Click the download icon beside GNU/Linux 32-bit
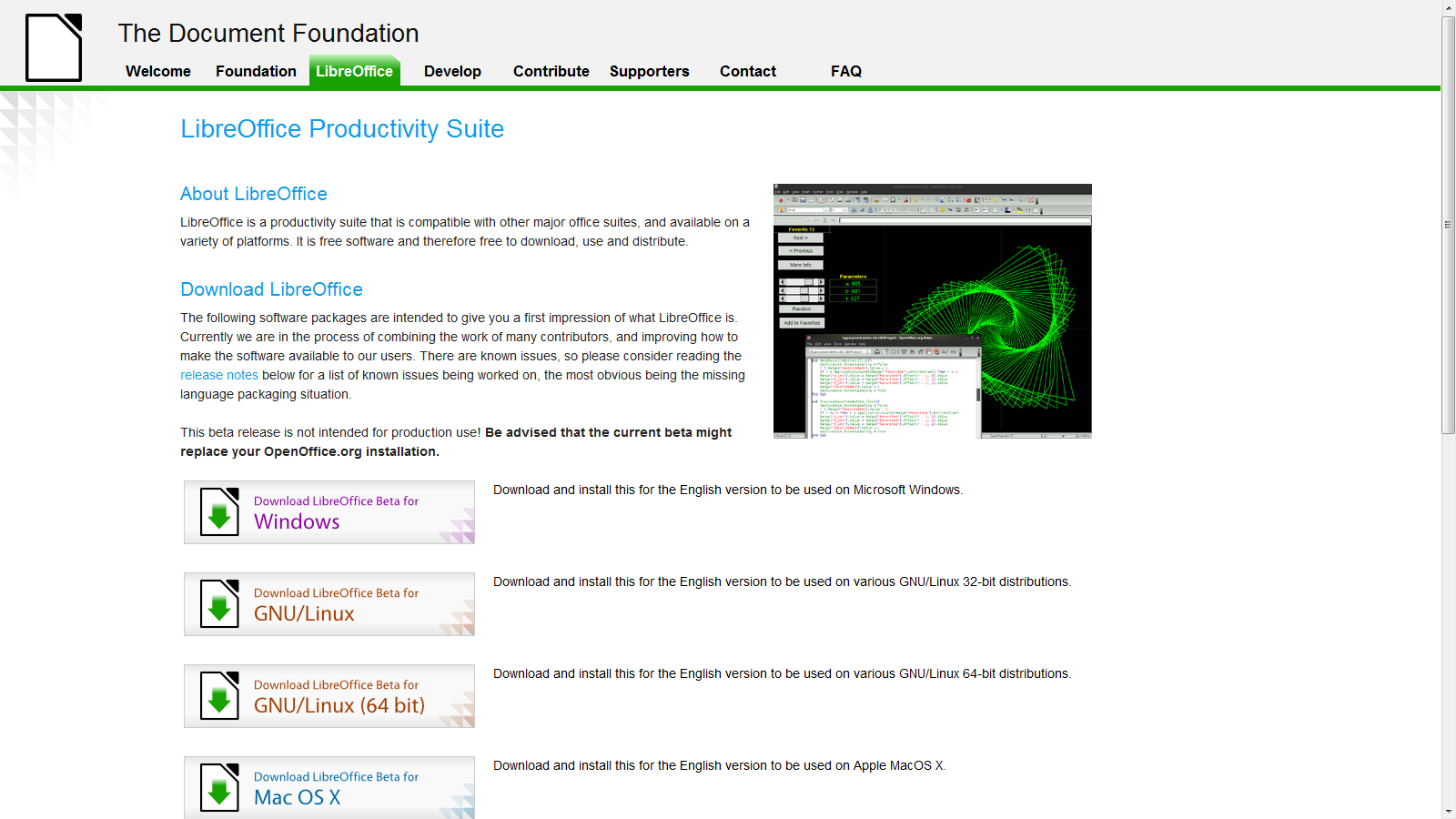The height and width of the screenshot is (819, 1456). [219, 604]
